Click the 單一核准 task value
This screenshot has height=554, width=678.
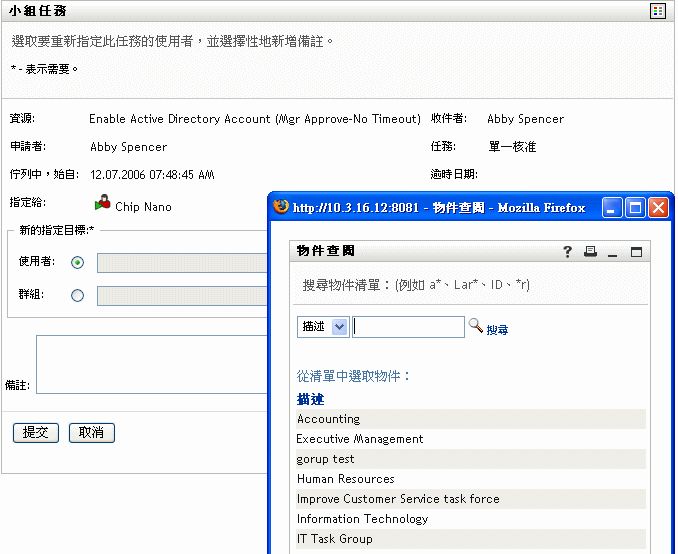coord(512,147)
